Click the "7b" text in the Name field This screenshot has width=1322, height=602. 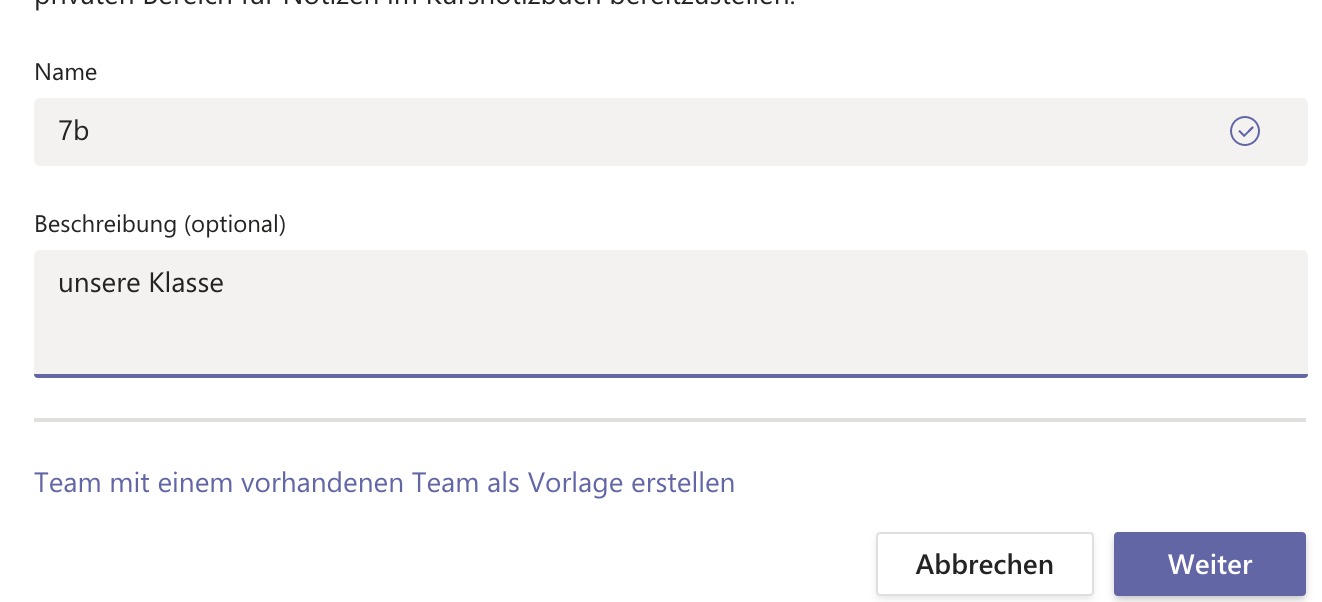(74, 131)
